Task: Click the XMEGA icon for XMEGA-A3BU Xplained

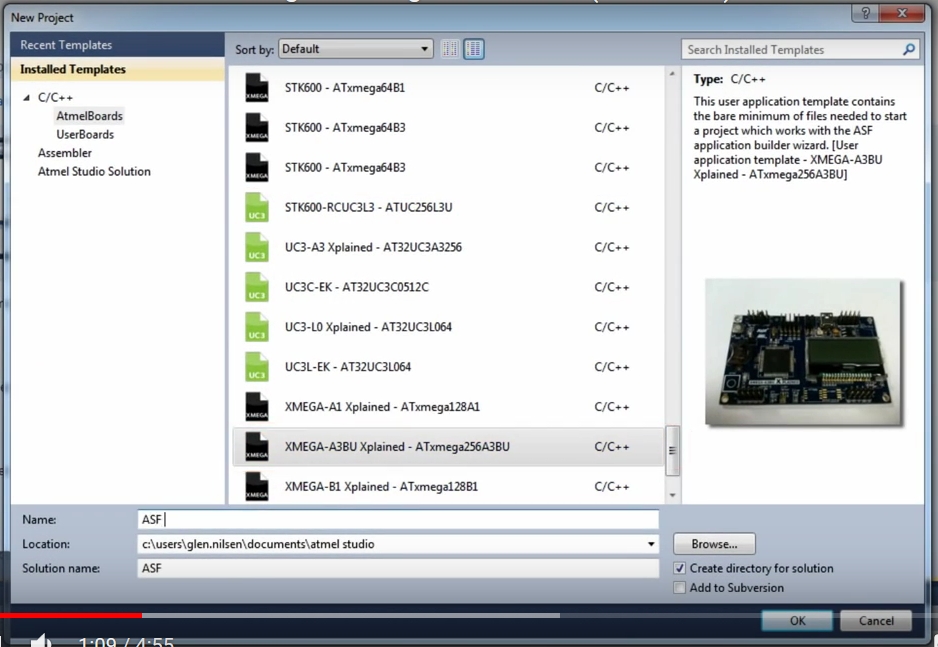Action: point(257,447)
